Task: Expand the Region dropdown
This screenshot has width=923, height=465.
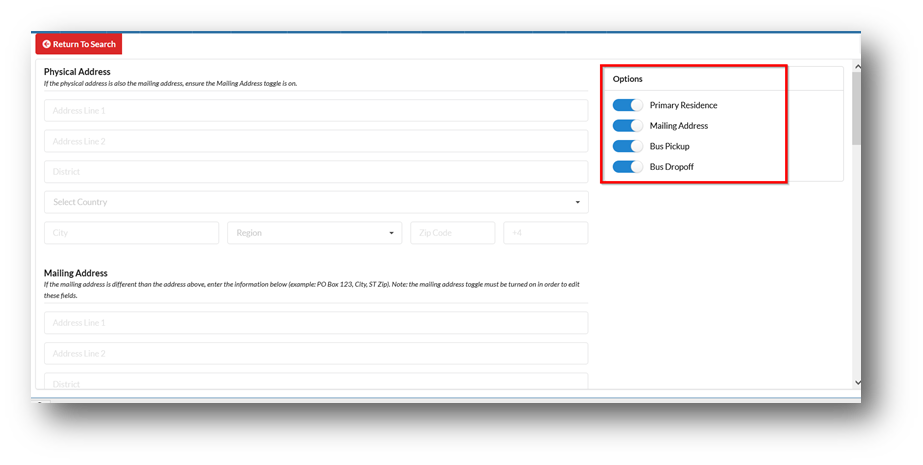Action: (314, 232)
